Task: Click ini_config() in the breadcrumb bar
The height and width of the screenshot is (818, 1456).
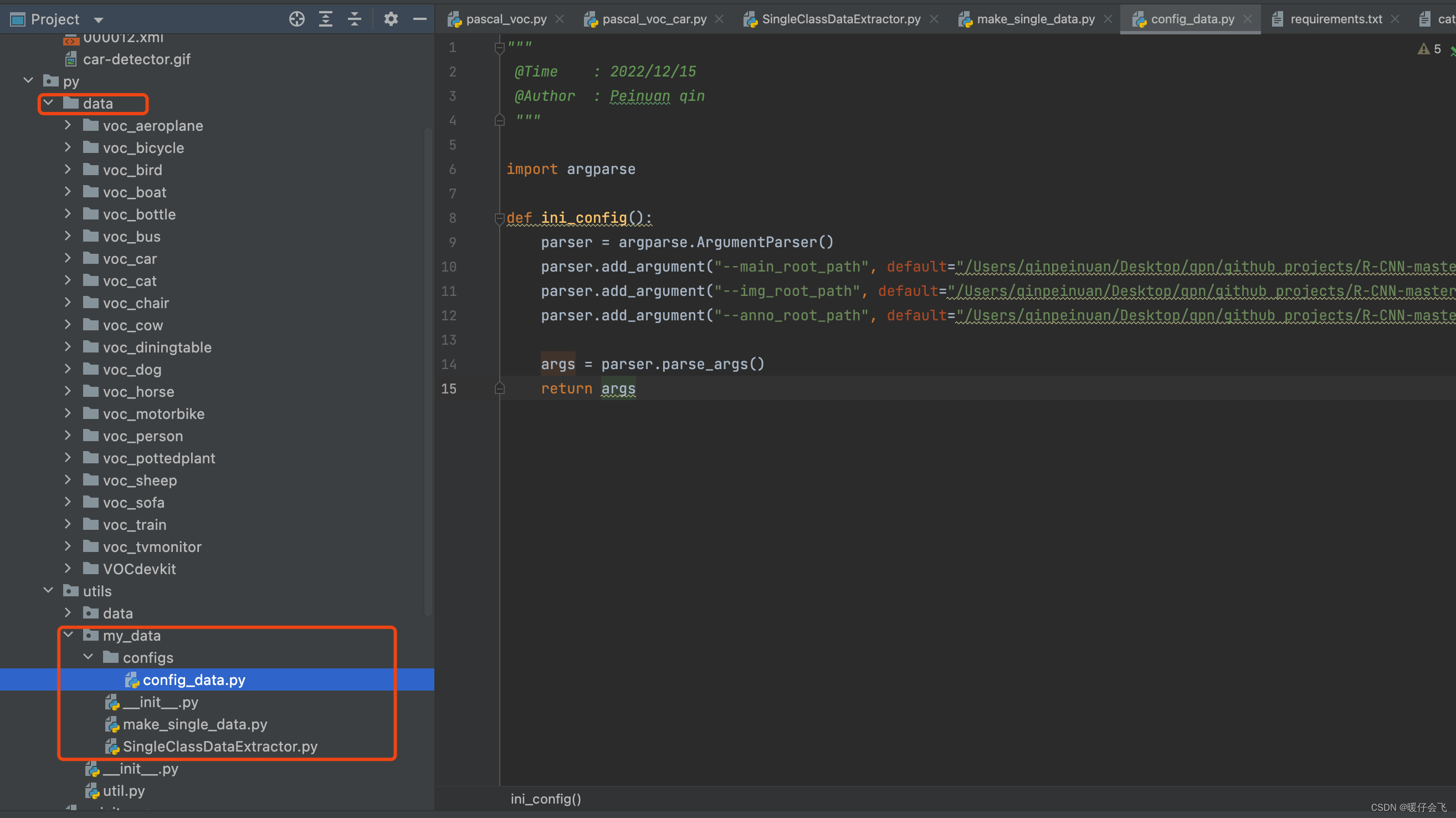Action: [545, 799]
